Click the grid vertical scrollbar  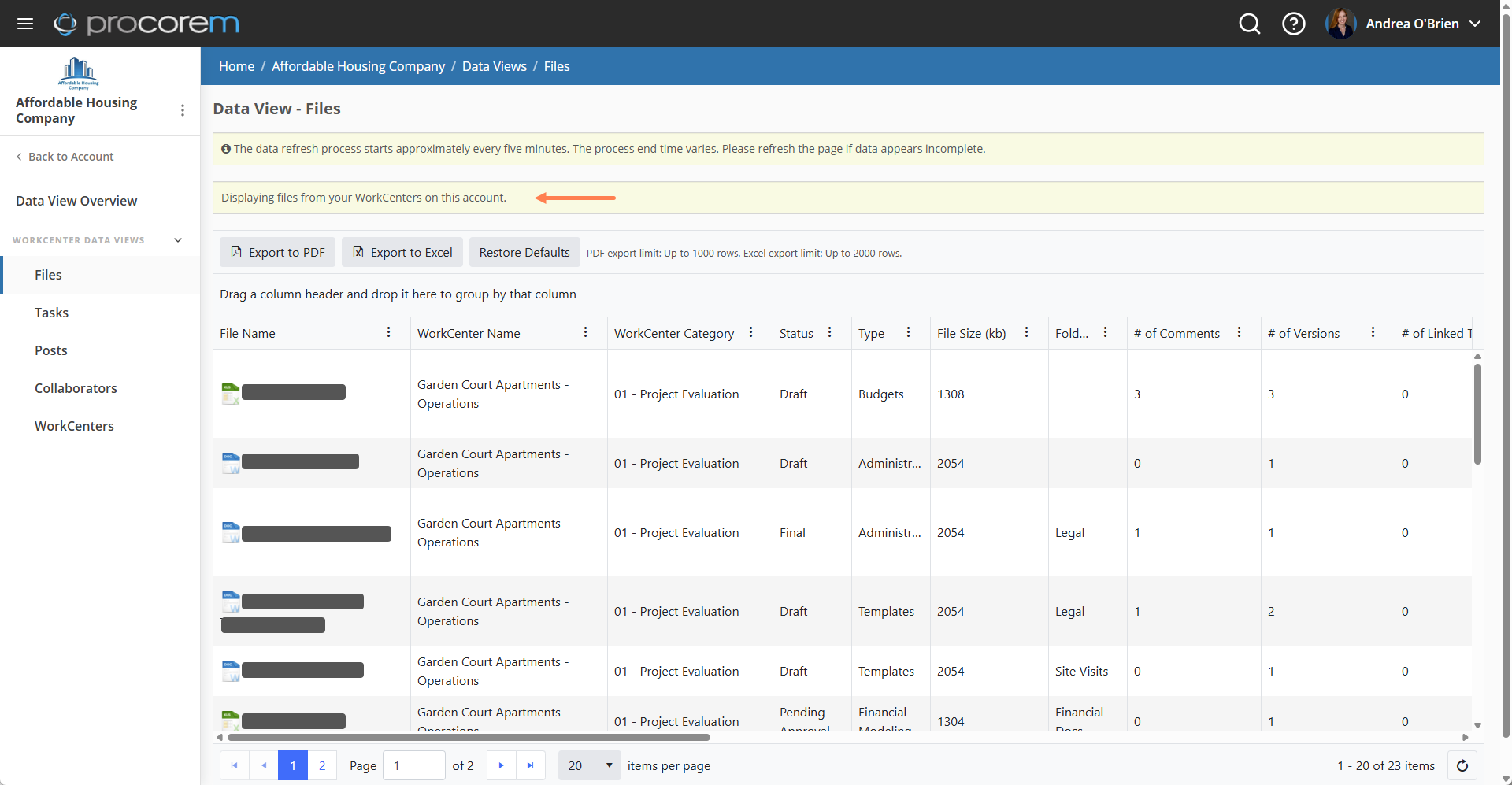1477,414
